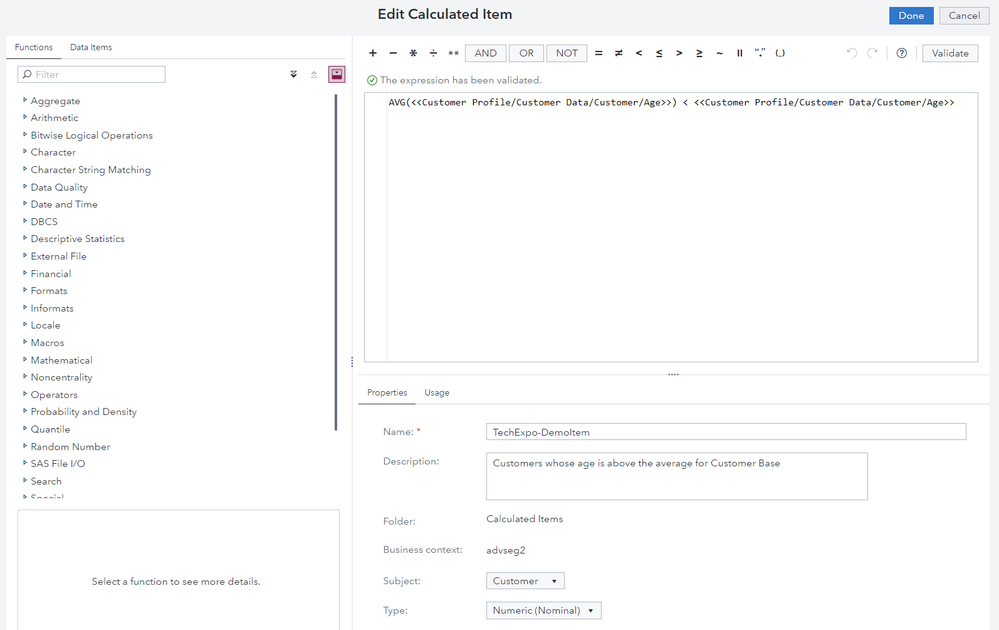Insert quotation marks in expression
This screenshot has height=630, width=999.
(760, 54)
